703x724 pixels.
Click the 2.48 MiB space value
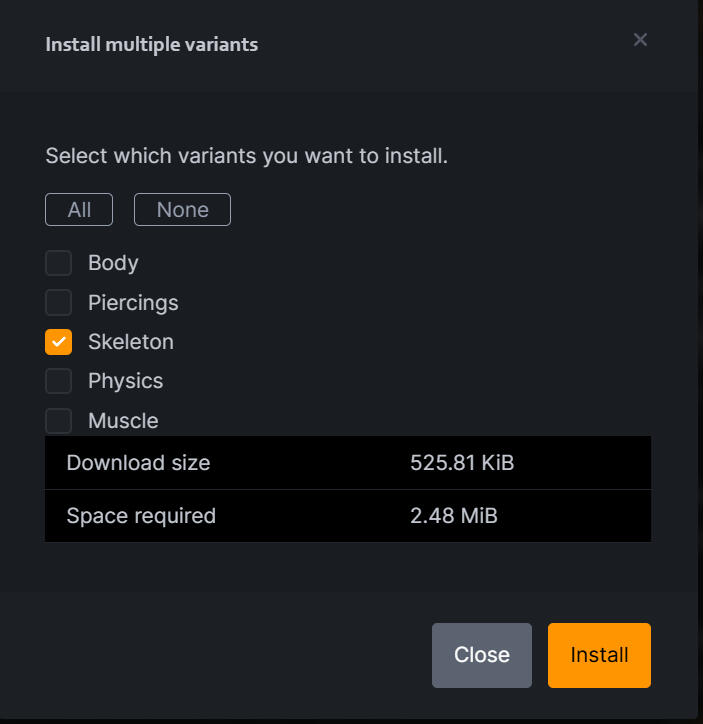click(x=454, y=516)
